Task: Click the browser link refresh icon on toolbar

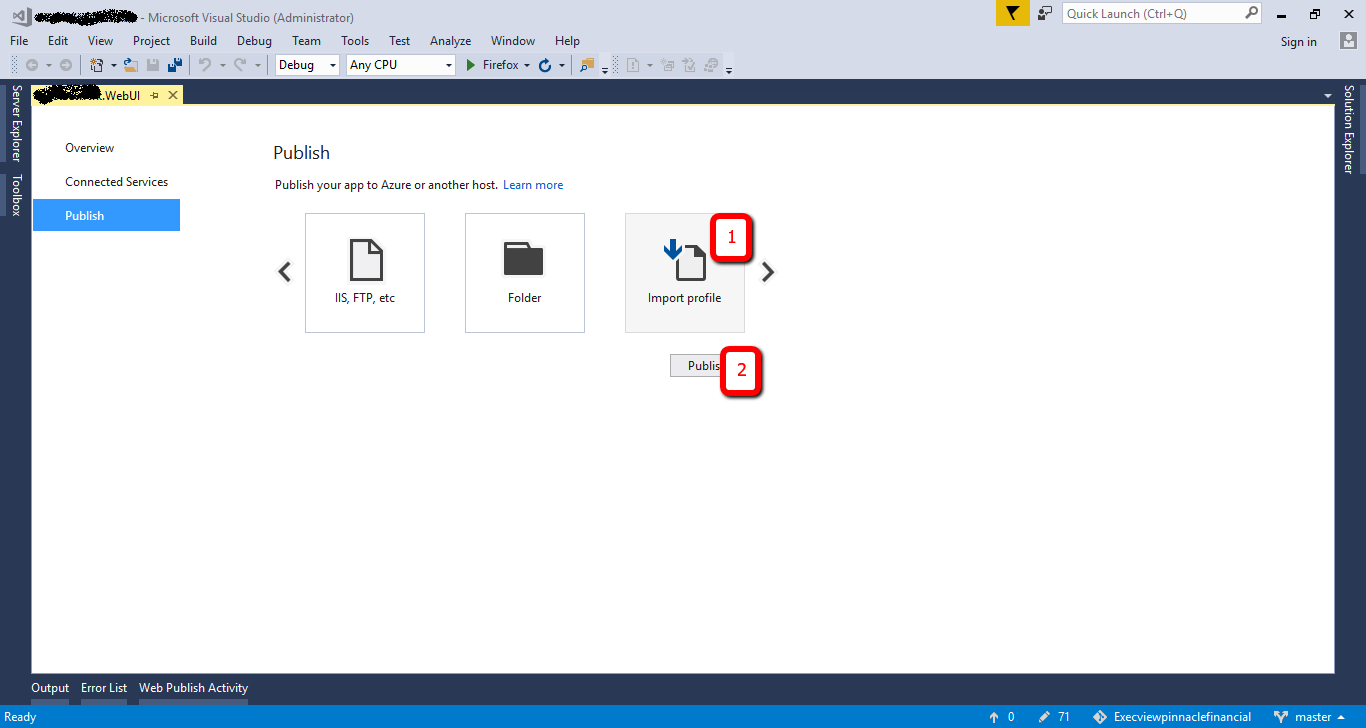Action: 545,64
